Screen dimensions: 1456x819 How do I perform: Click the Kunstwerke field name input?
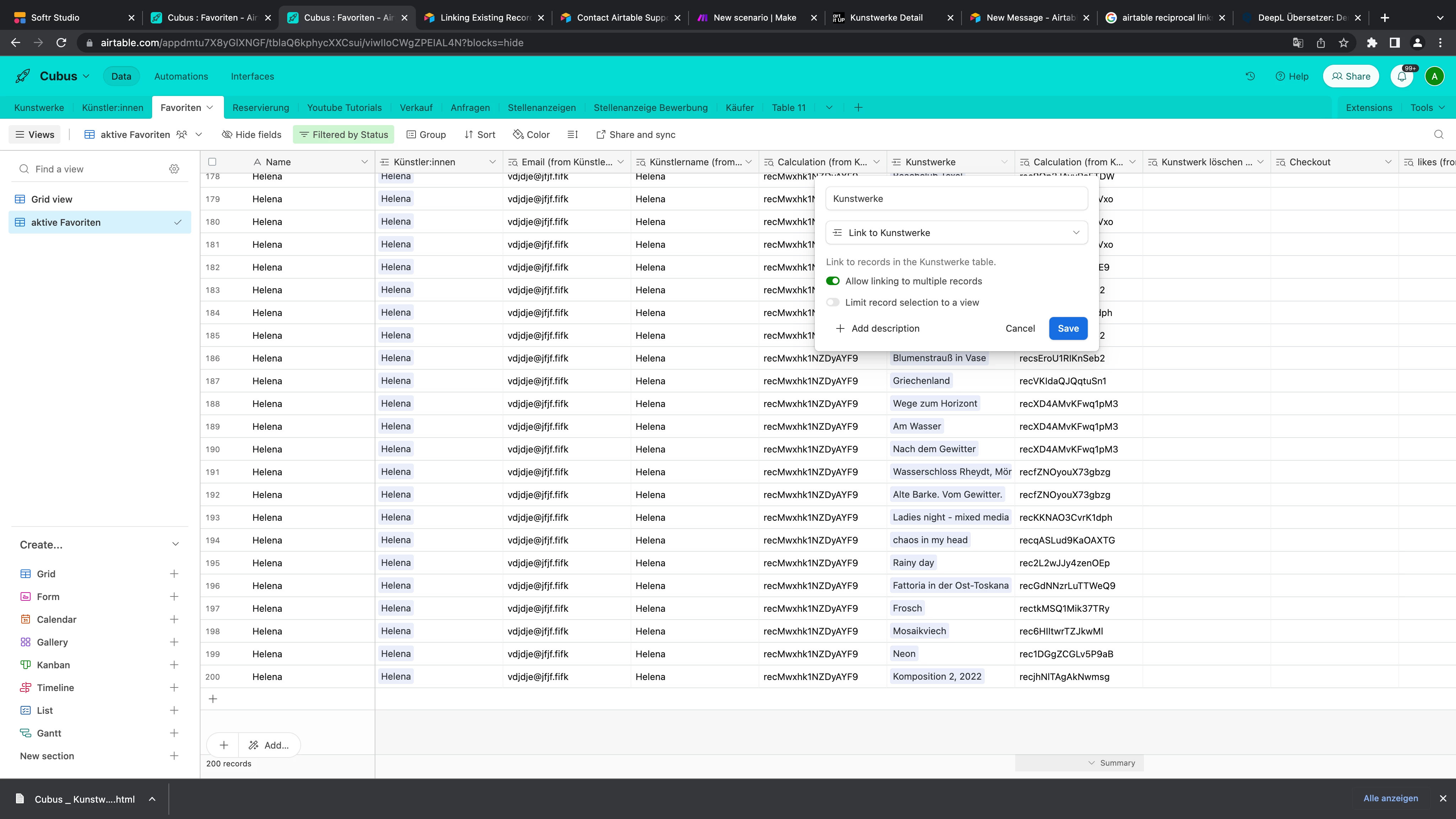click(956, 198)
